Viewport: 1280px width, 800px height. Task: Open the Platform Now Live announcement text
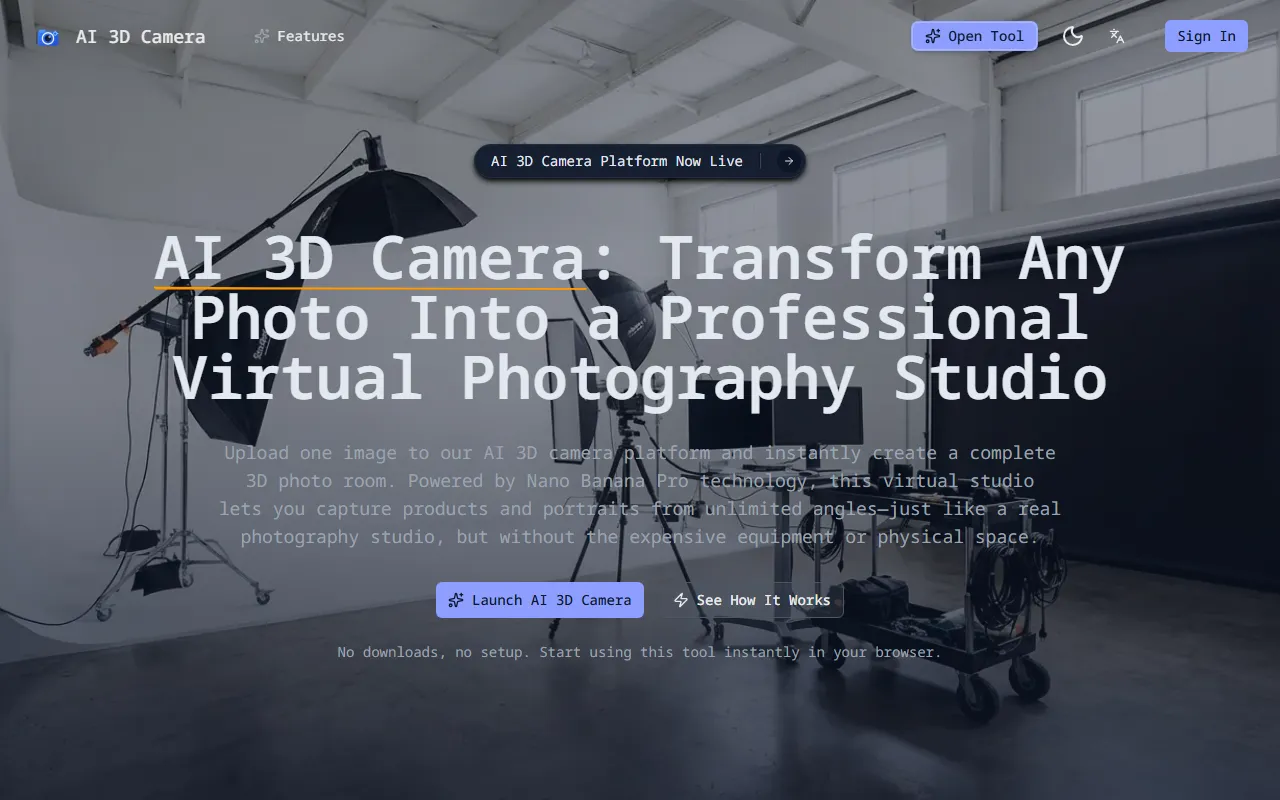click(x=616, y=161)
